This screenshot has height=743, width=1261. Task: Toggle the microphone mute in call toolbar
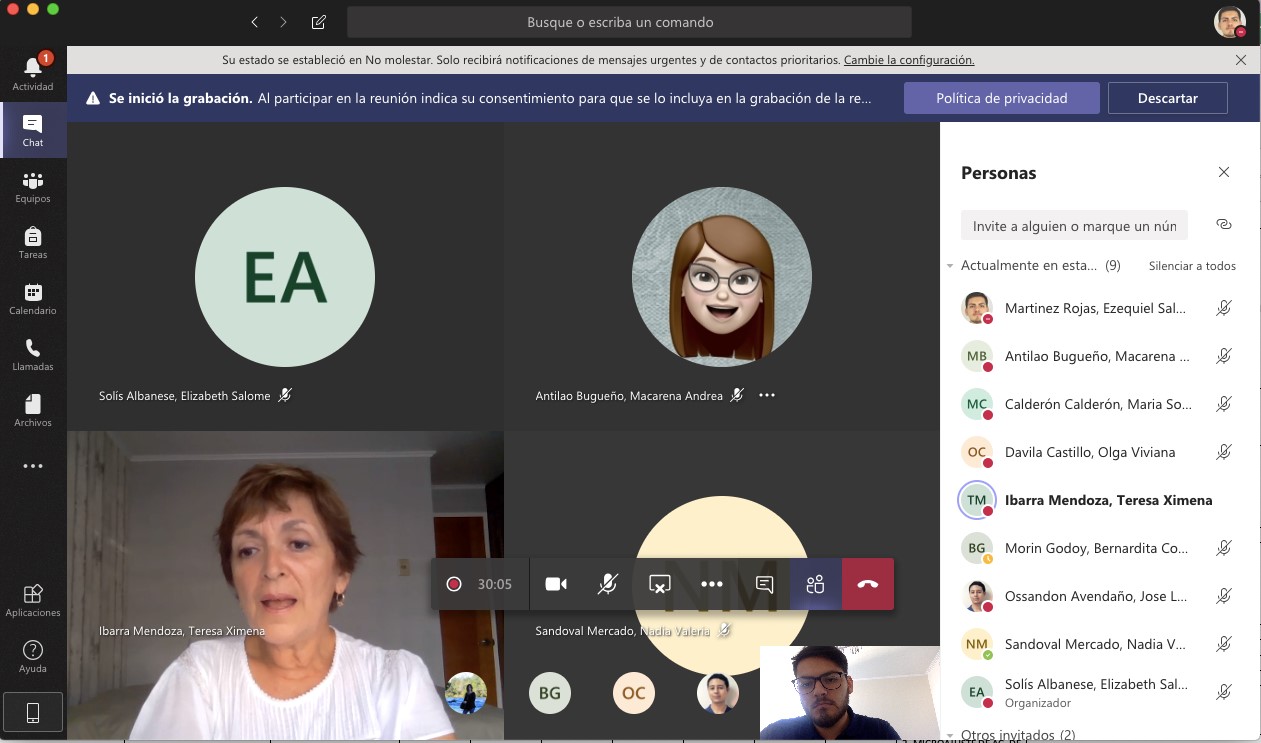[607, 584]
